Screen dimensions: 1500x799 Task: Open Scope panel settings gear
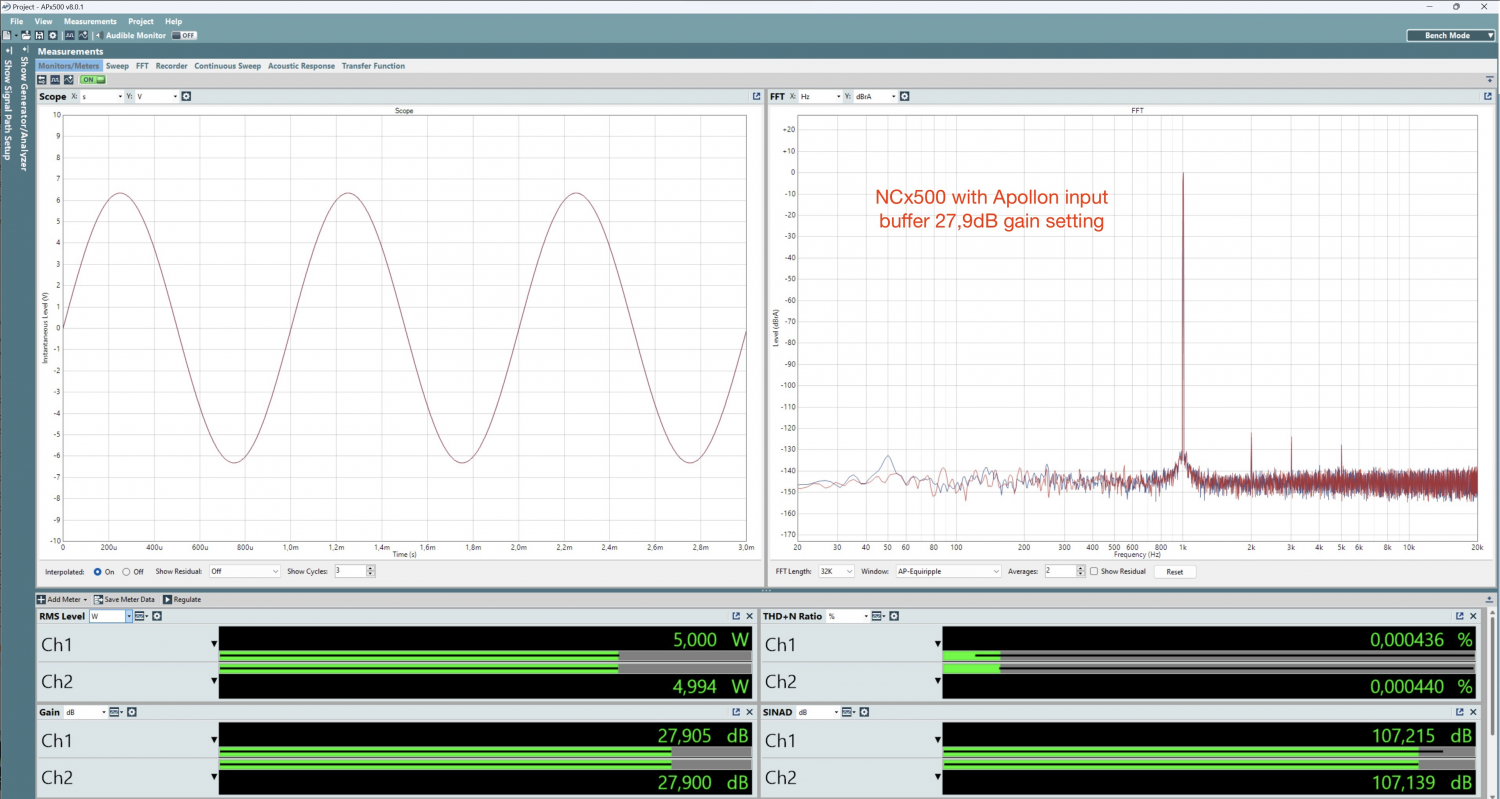[x=186, y=96]
